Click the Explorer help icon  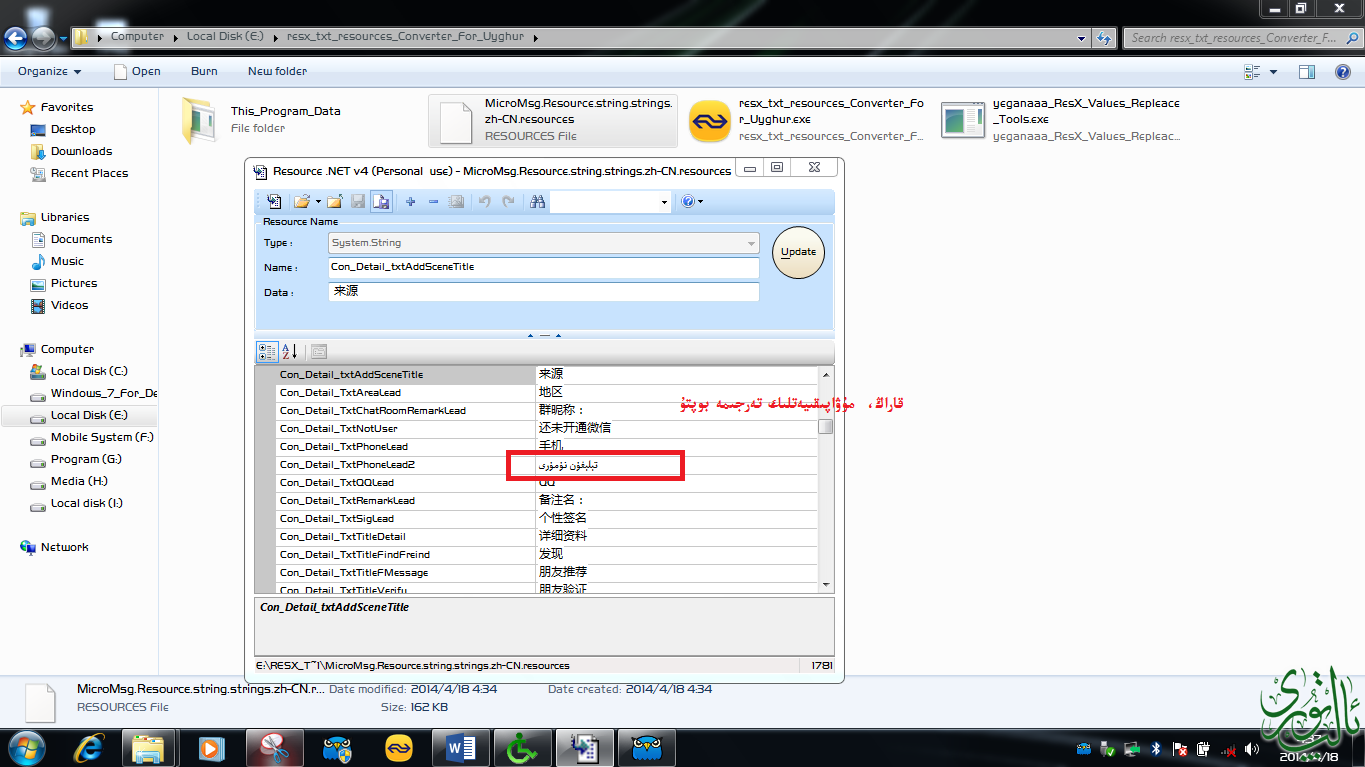(x=1343, y=72)
